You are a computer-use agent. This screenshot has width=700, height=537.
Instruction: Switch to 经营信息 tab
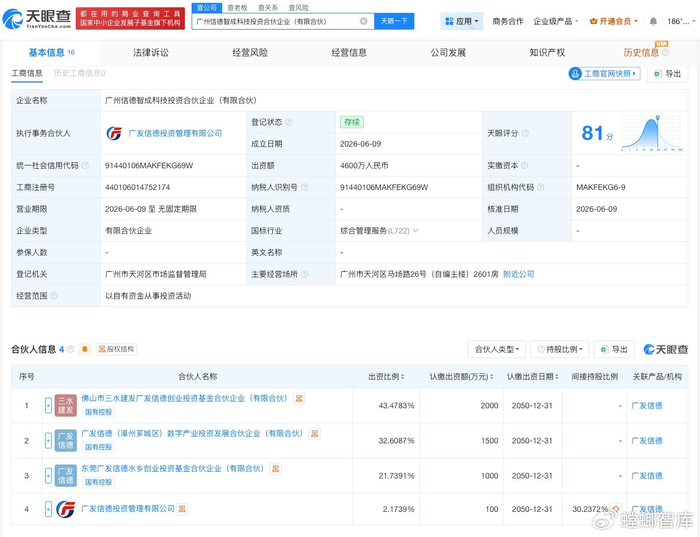349,53
